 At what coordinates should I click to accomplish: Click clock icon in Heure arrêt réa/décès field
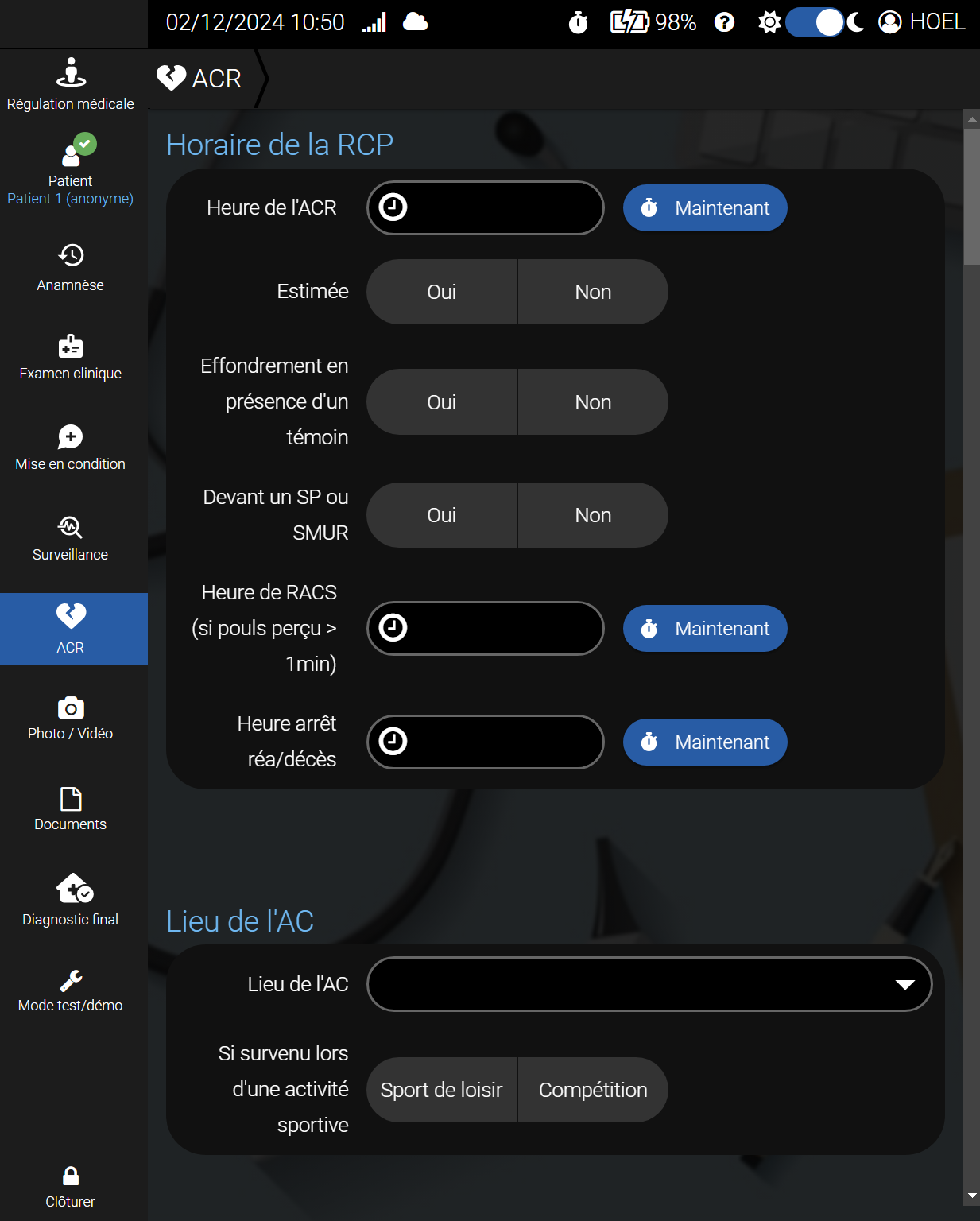(x=393, y=742)
